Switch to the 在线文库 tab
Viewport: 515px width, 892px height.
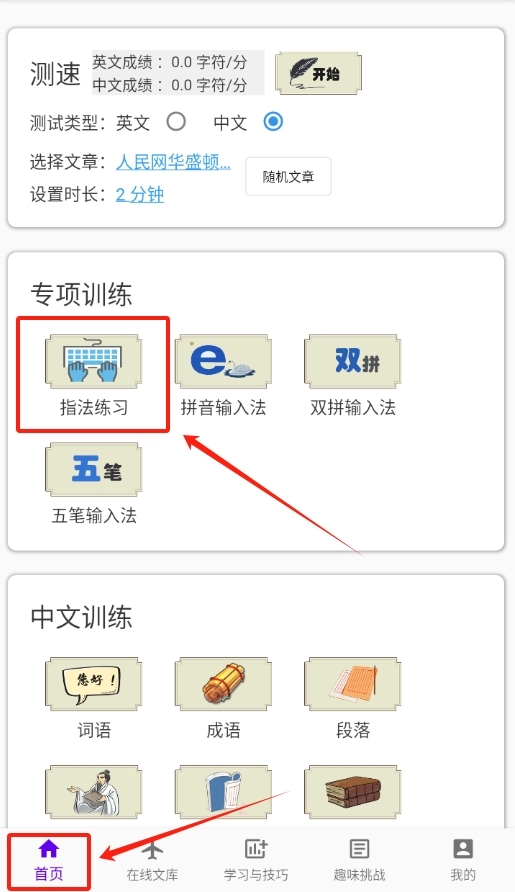(152, 860)
